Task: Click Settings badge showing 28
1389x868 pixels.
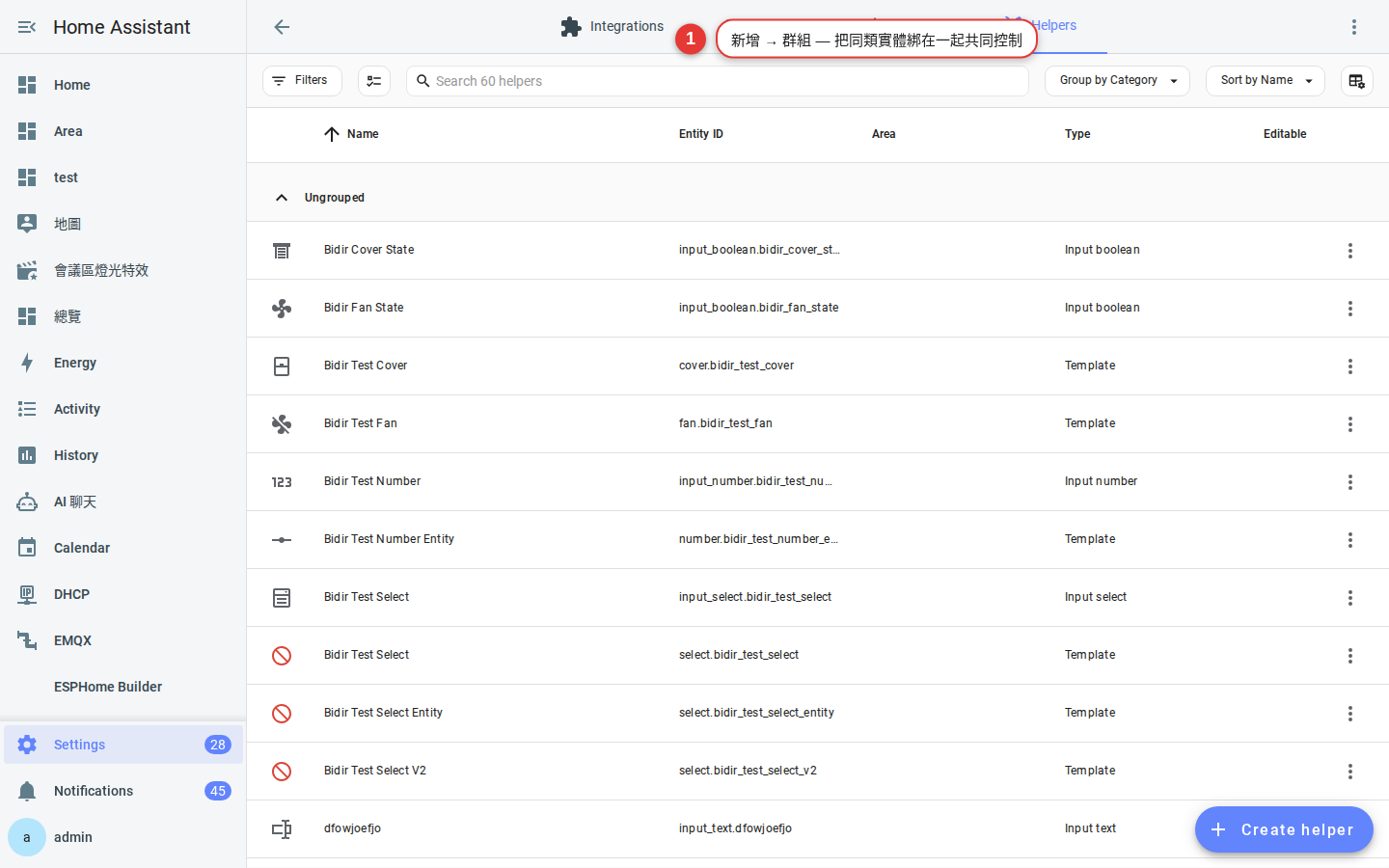Action: point(218,745)
